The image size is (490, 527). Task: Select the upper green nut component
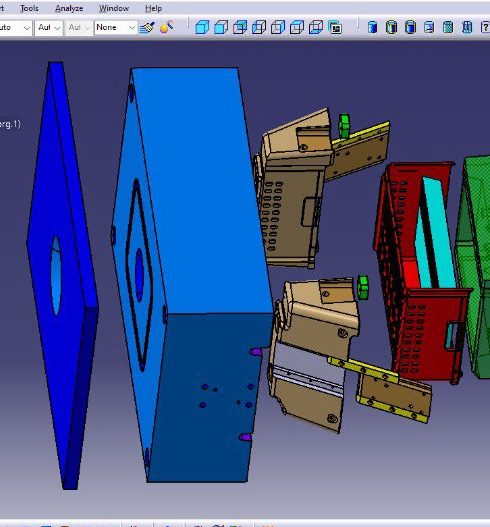click(x=344, y=126)
